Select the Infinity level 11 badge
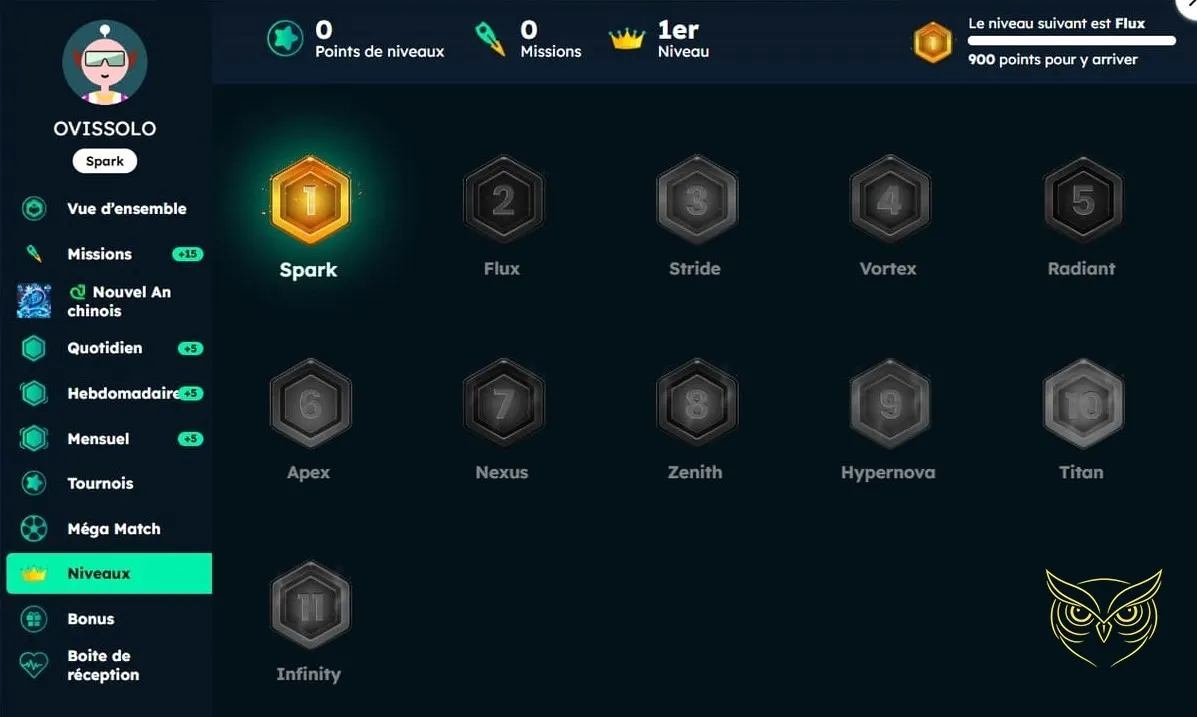1197x717 pixels. (x=310, y=606)
